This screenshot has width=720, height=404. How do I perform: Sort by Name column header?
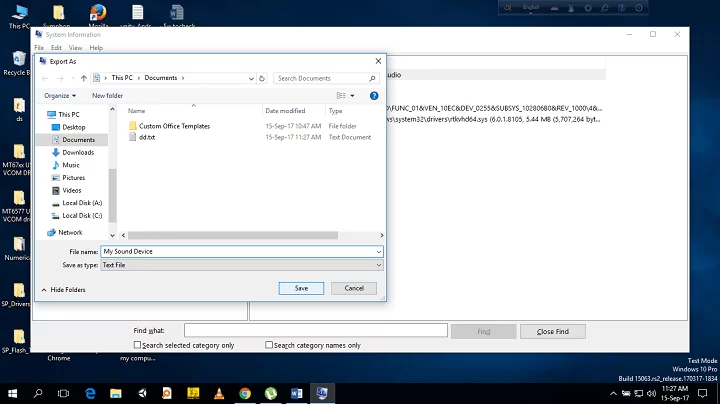[x=136, y=111]
